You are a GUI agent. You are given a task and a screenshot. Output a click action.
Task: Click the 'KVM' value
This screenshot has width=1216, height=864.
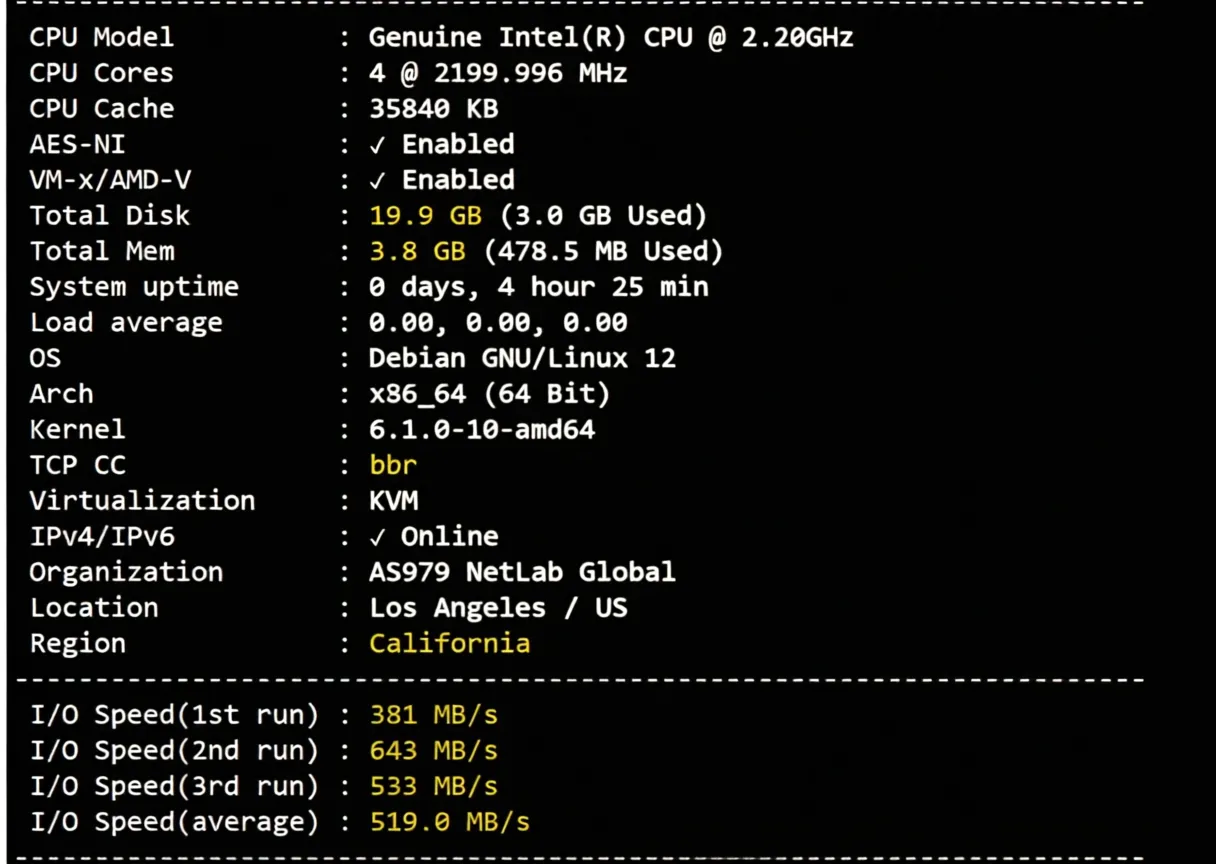click(x=393, y=501)
